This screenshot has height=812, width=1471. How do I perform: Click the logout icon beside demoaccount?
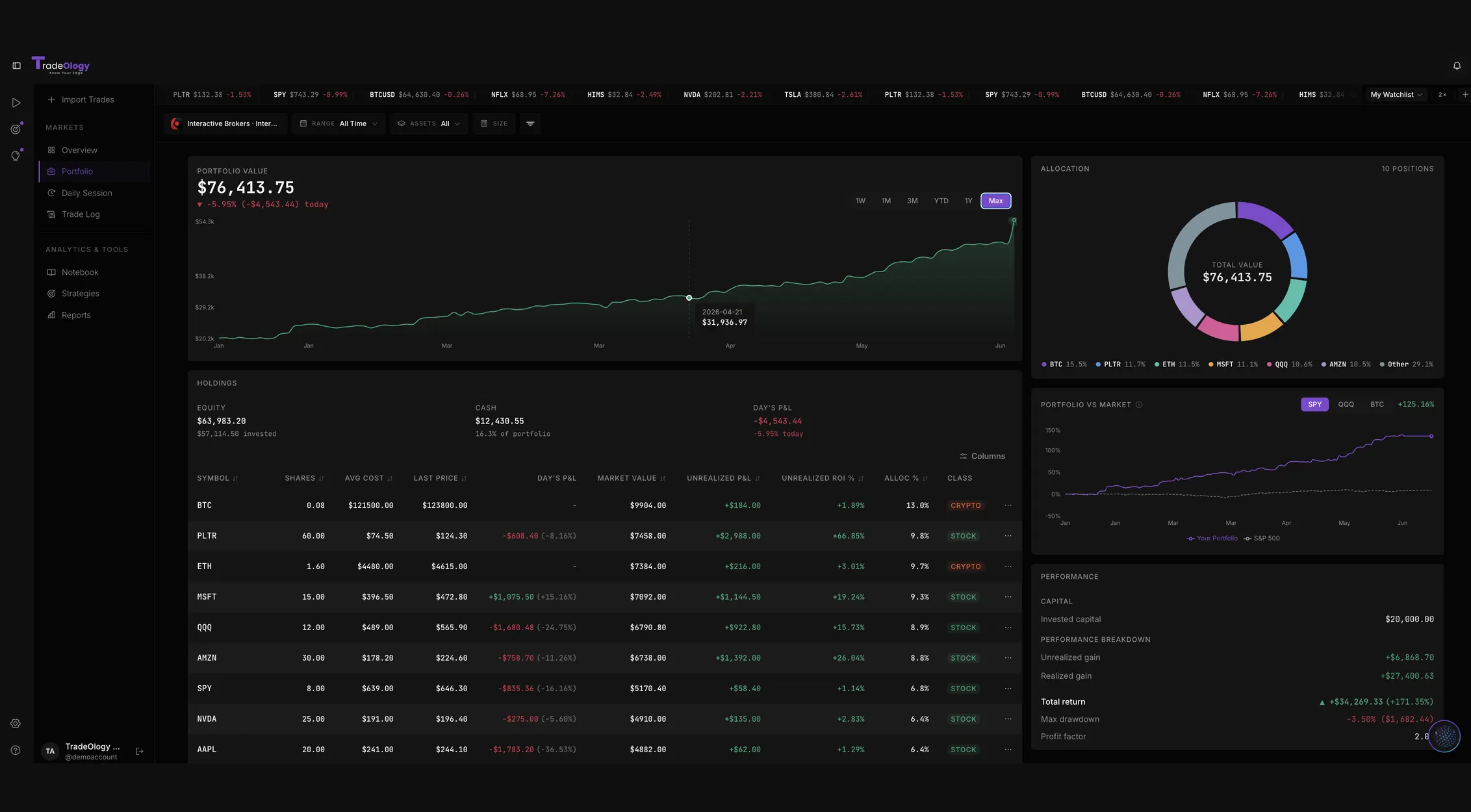click(140, 751)
